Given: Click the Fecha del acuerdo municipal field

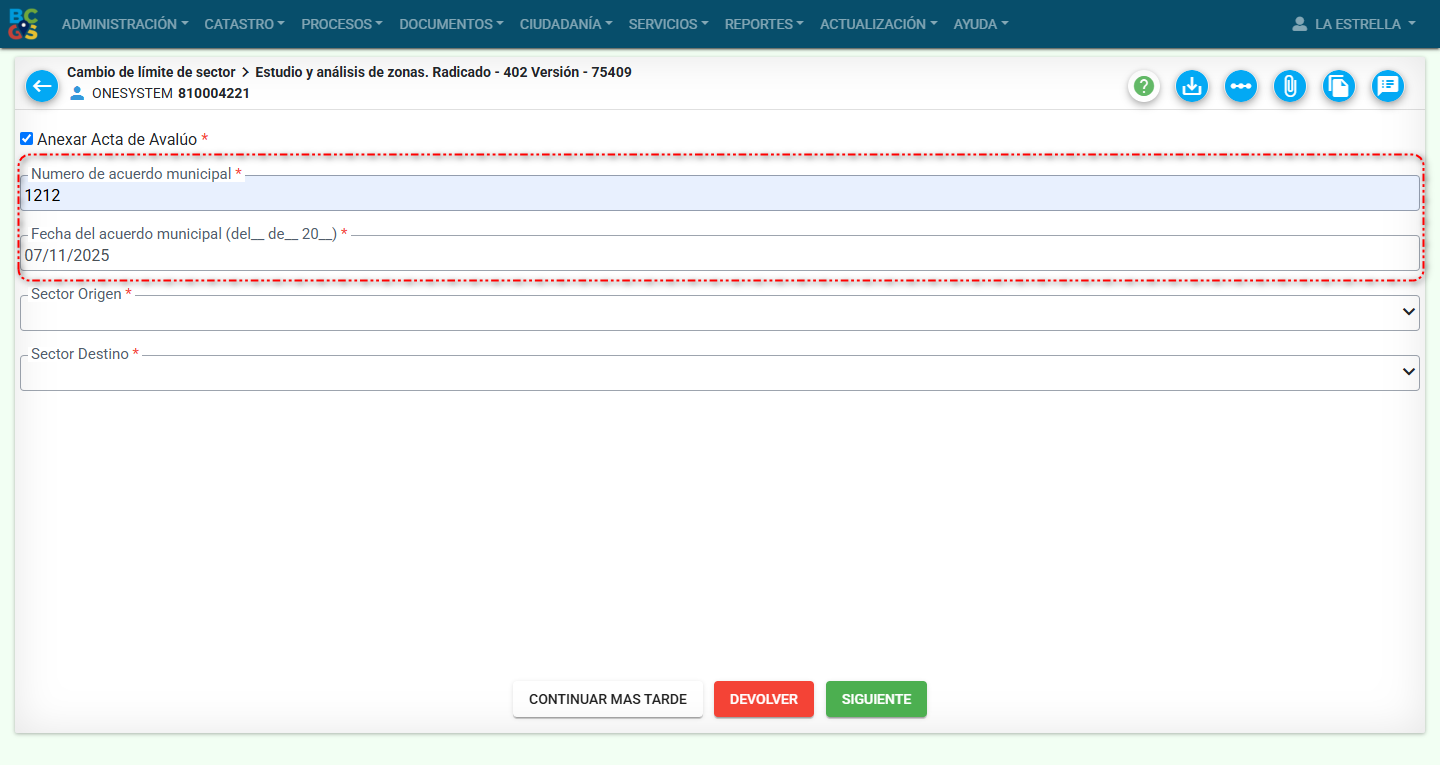Looking at the screenshot, I should coord(719,256).
